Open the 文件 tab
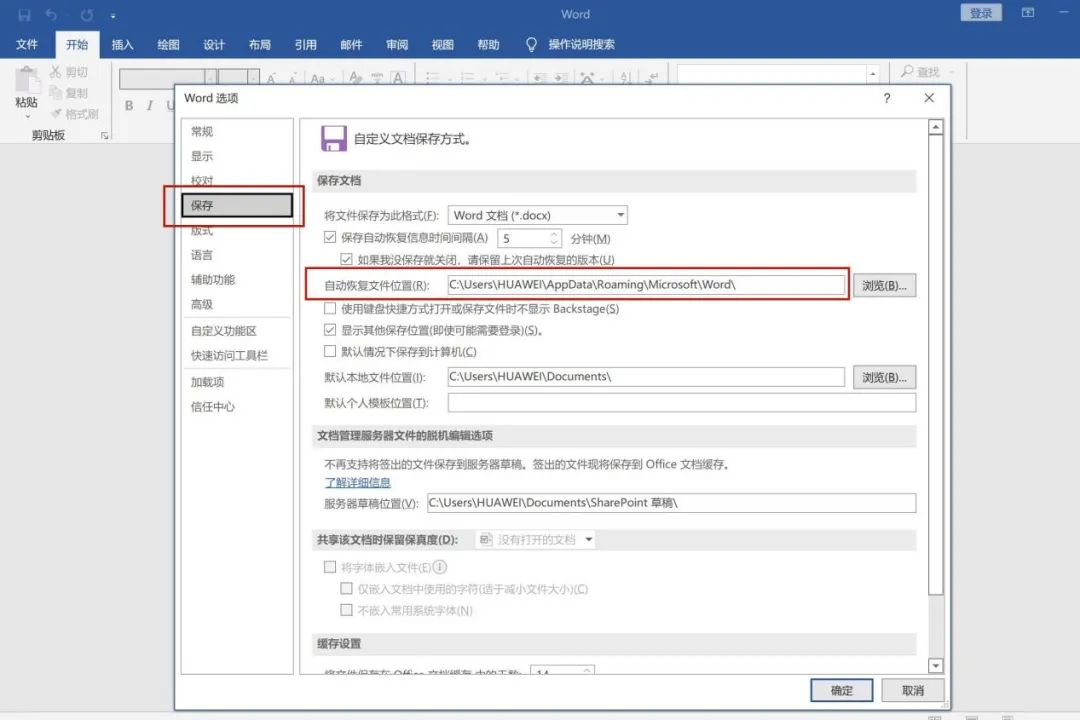 point(27,45)
